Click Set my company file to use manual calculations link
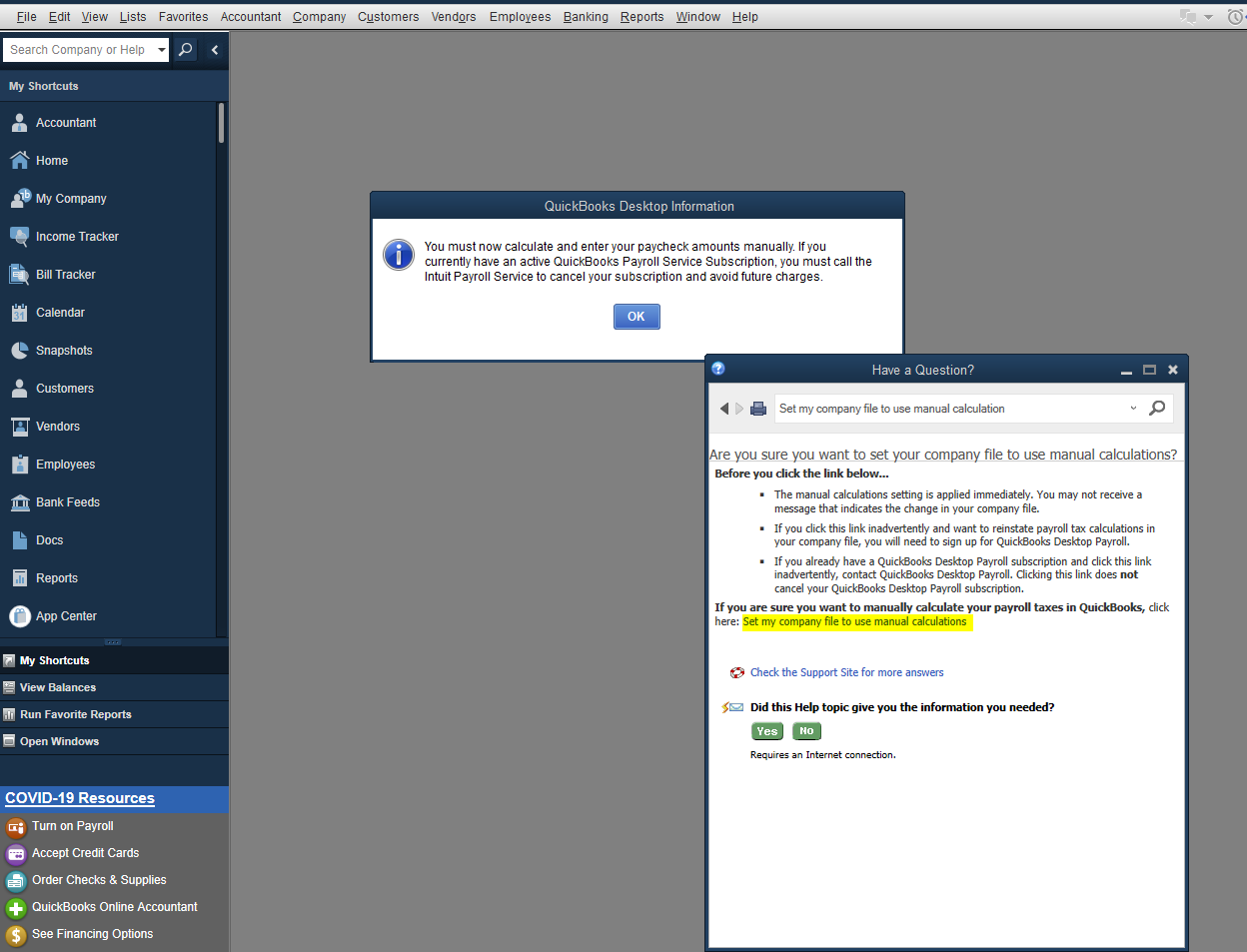 (x=855, y=621)
